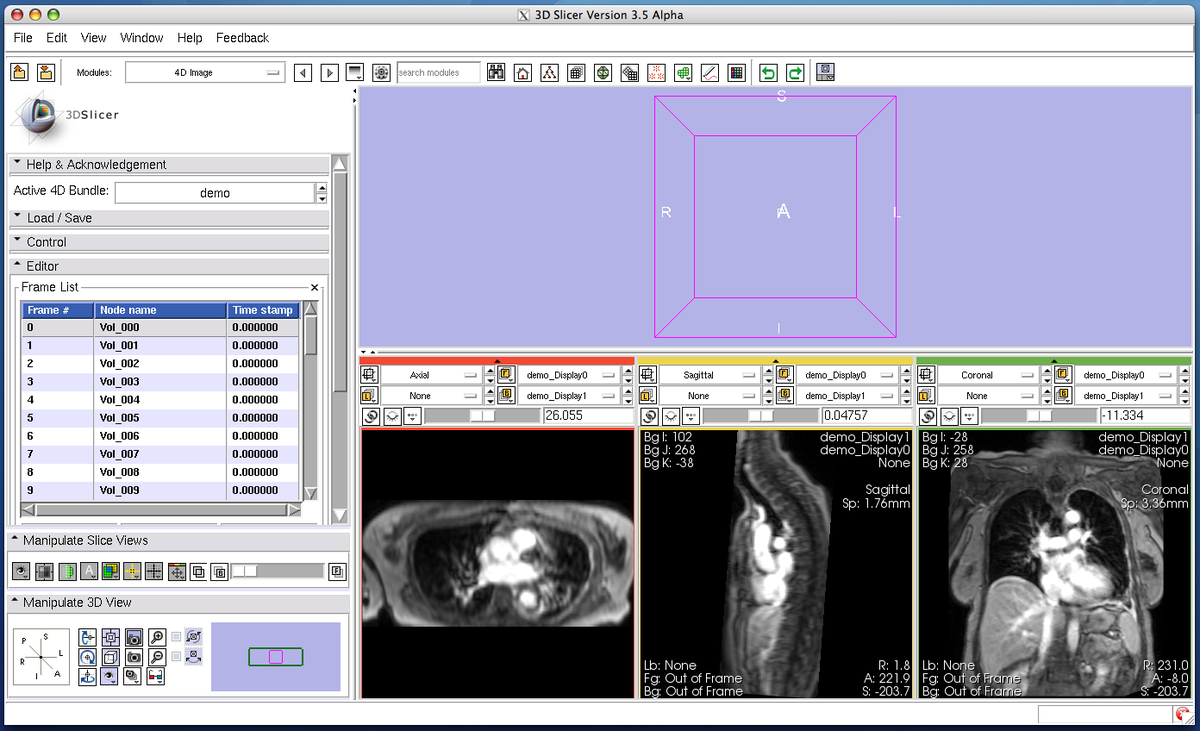This screenshot has width=1200, height=731.
Task: Select the binoculars search icon in the toolbar
Action: (x=497, y=72)
